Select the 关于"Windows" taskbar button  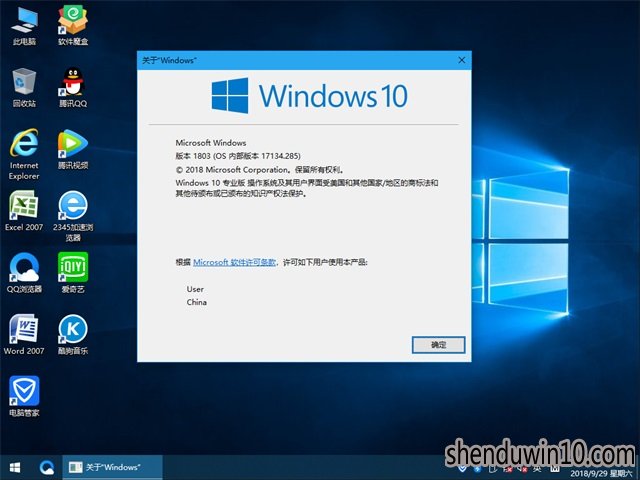pos(112,467)
